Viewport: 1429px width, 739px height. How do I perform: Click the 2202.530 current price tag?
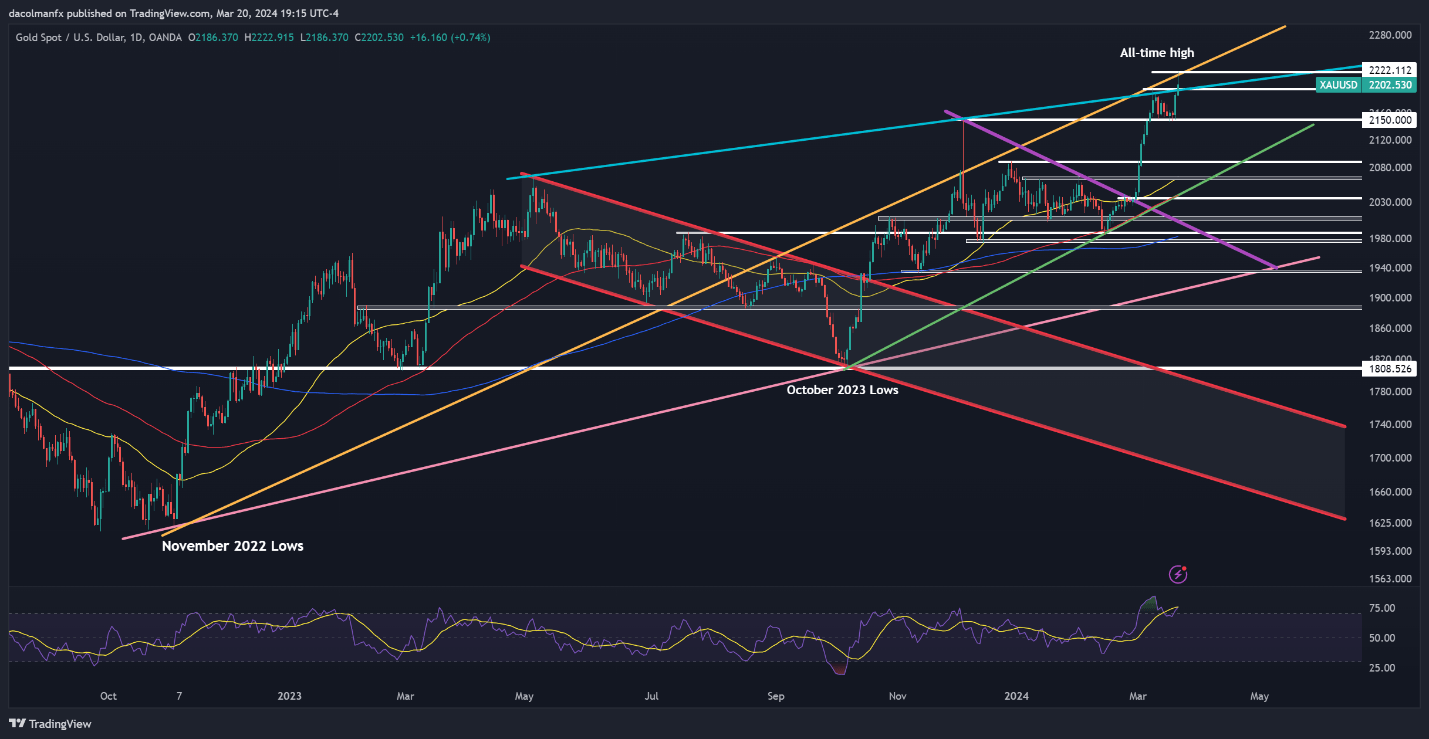(1390, 85)
